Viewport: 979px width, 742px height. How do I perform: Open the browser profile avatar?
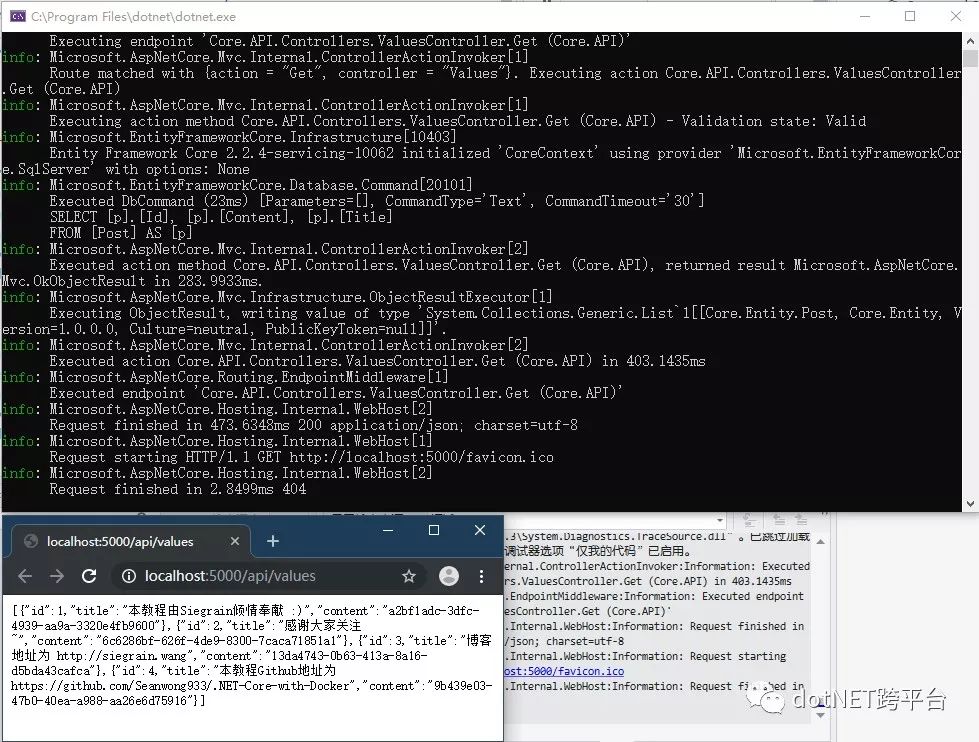point(448,576)
